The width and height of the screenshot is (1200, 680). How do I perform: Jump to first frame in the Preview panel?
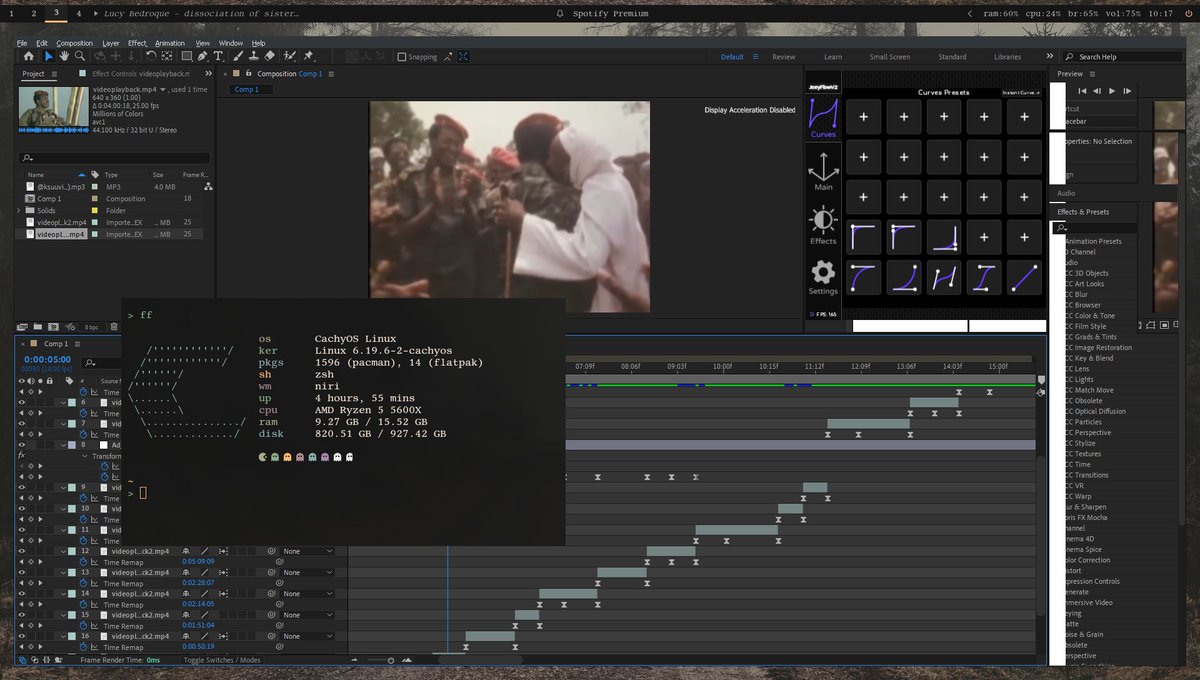pos(1082,91)
